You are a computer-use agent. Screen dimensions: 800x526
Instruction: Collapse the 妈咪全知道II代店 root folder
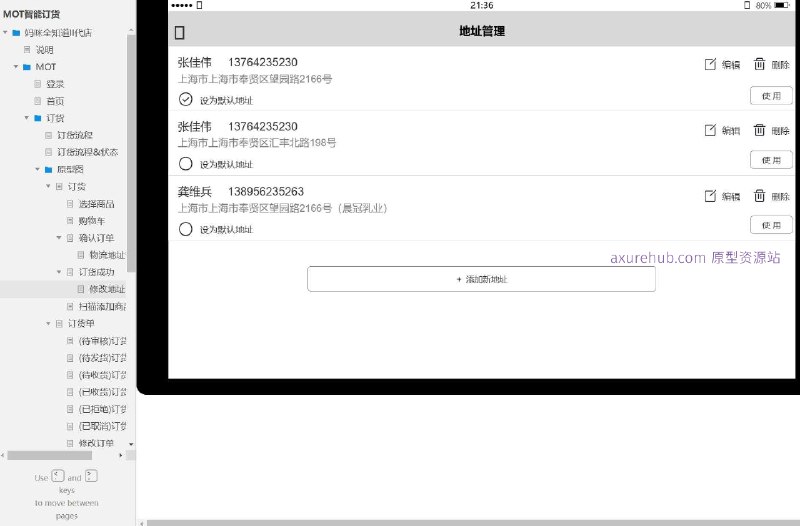pos(6,33)
